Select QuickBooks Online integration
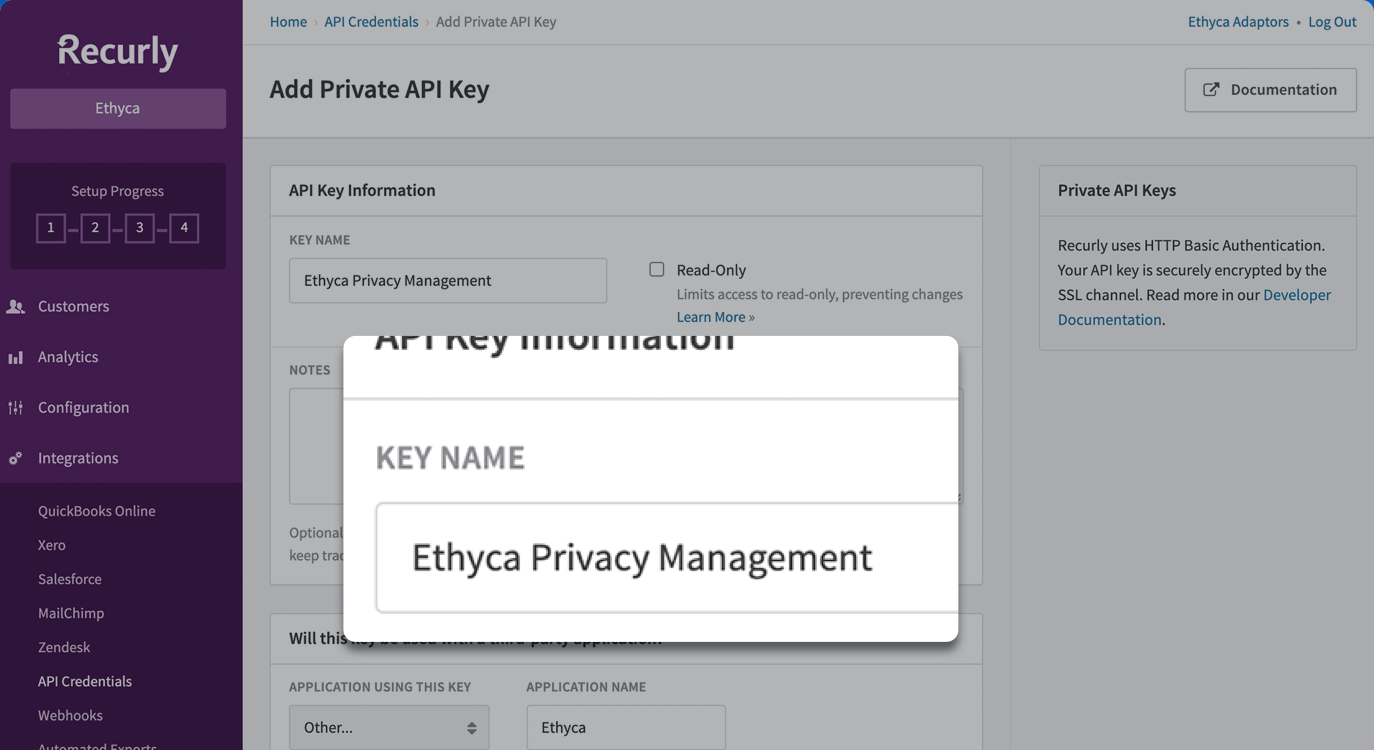The image size is (1374, 750). pyautogui.click(x=96, y=511)
